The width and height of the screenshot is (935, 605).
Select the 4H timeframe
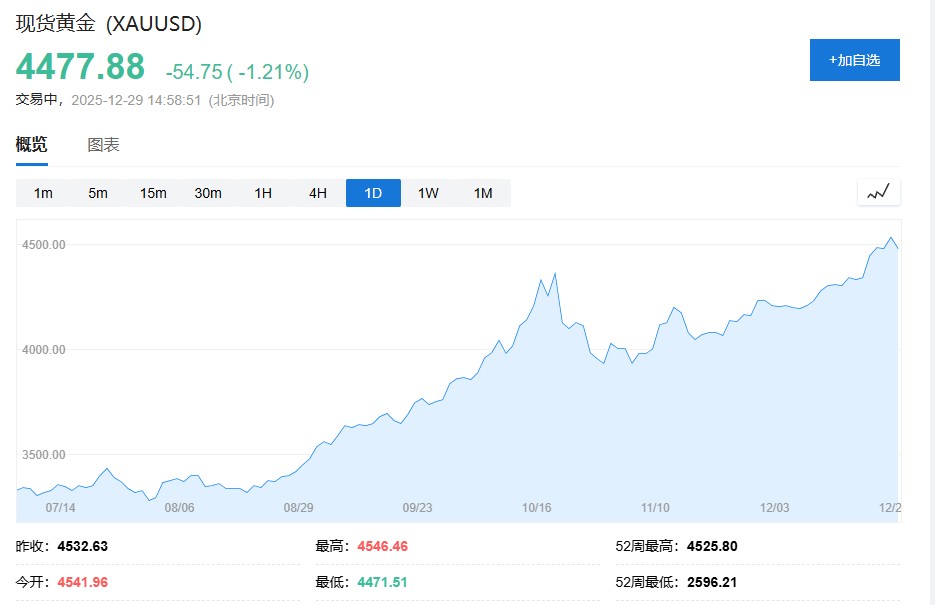pos(318,193)
